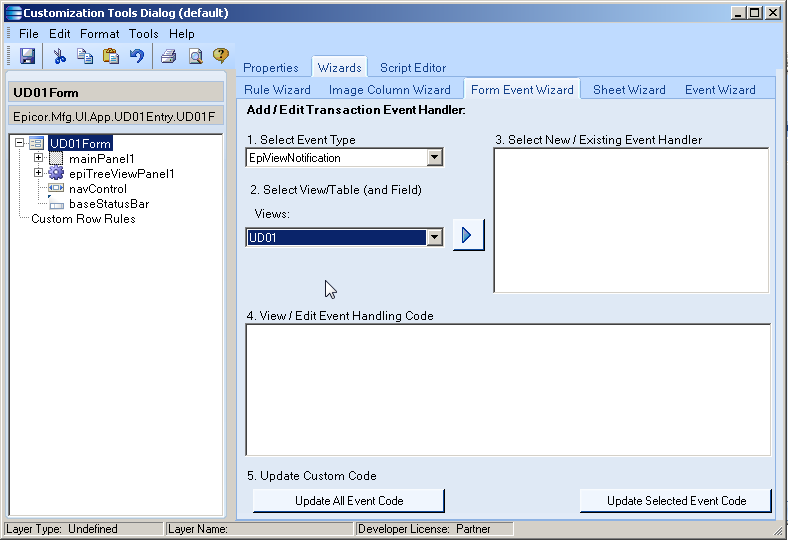Open the Help menu
The width and height of the screenshot is (788, 541).
pos(181,34)
